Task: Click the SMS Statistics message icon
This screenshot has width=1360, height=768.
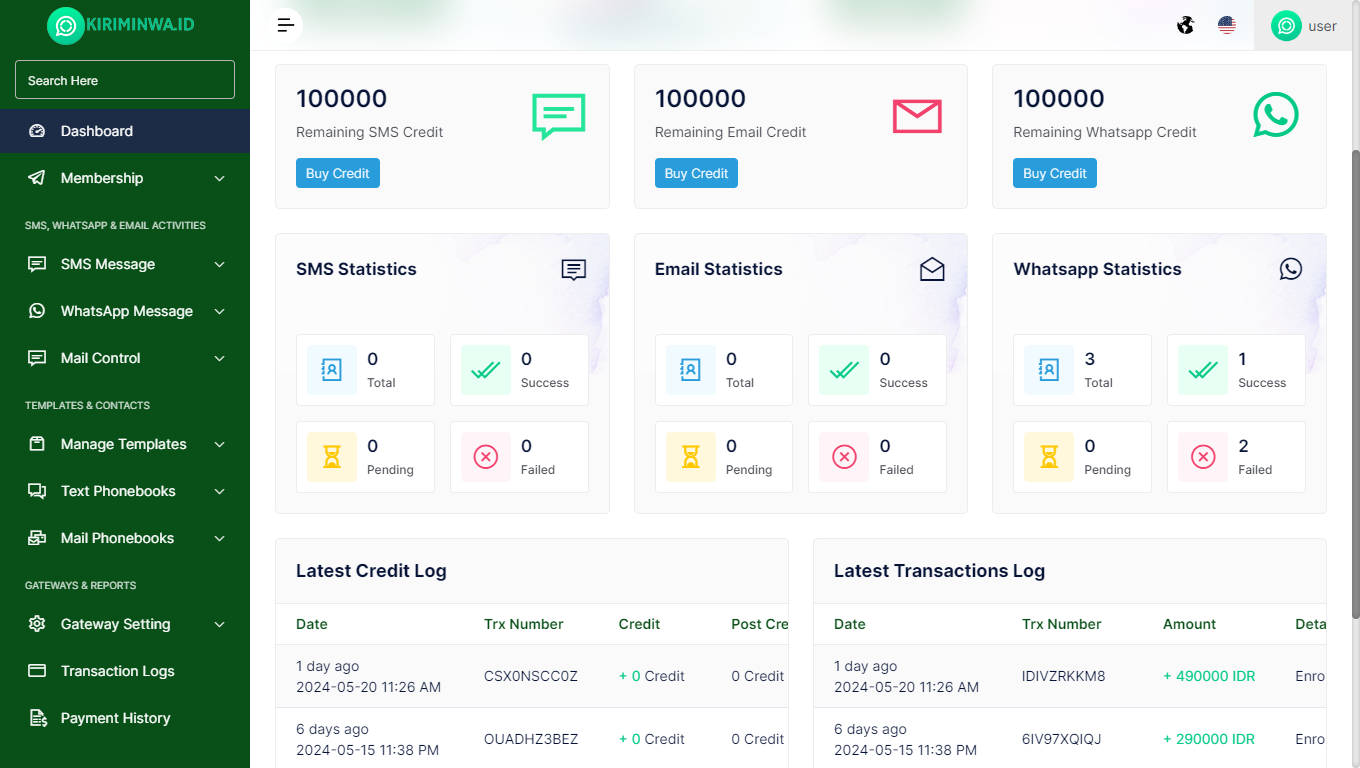Action: tap(574, 270)
